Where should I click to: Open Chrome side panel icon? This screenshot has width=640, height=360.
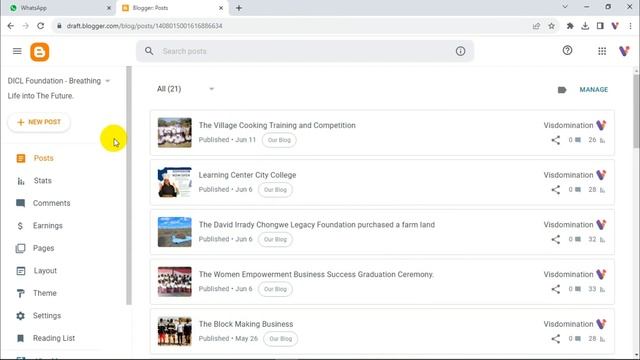[x=600, y=26]
